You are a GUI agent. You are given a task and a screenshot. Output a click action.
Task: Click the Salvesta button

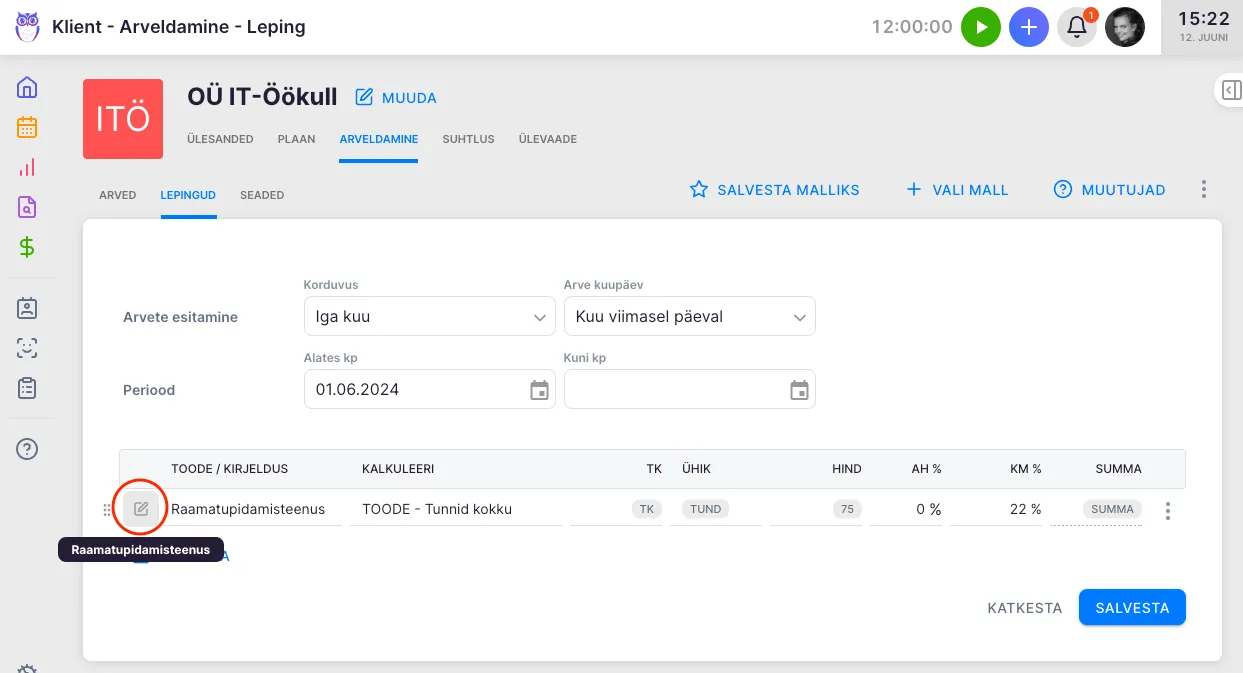1131,607
